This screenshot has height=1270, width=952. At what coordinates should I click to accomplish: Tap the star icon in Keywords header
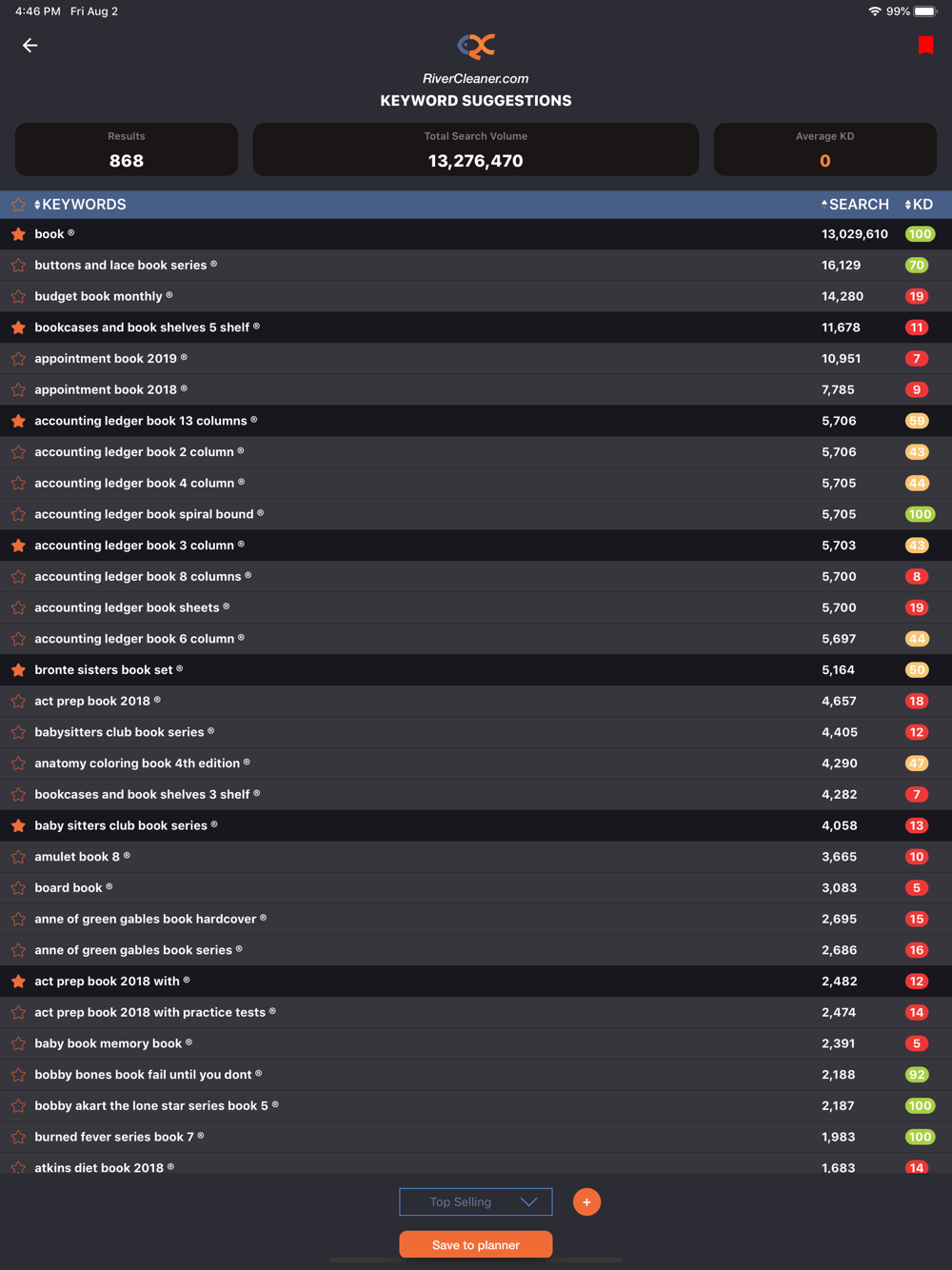[18, 205]
